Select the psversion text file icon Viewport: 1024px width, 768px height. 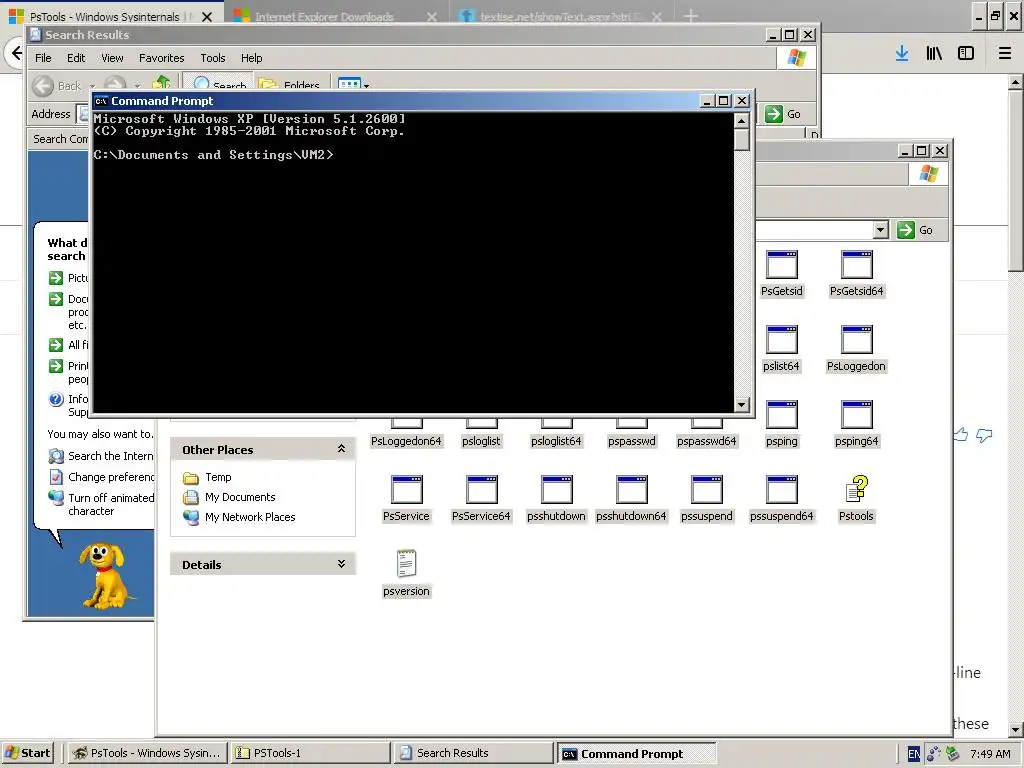(x=406, y=564)
